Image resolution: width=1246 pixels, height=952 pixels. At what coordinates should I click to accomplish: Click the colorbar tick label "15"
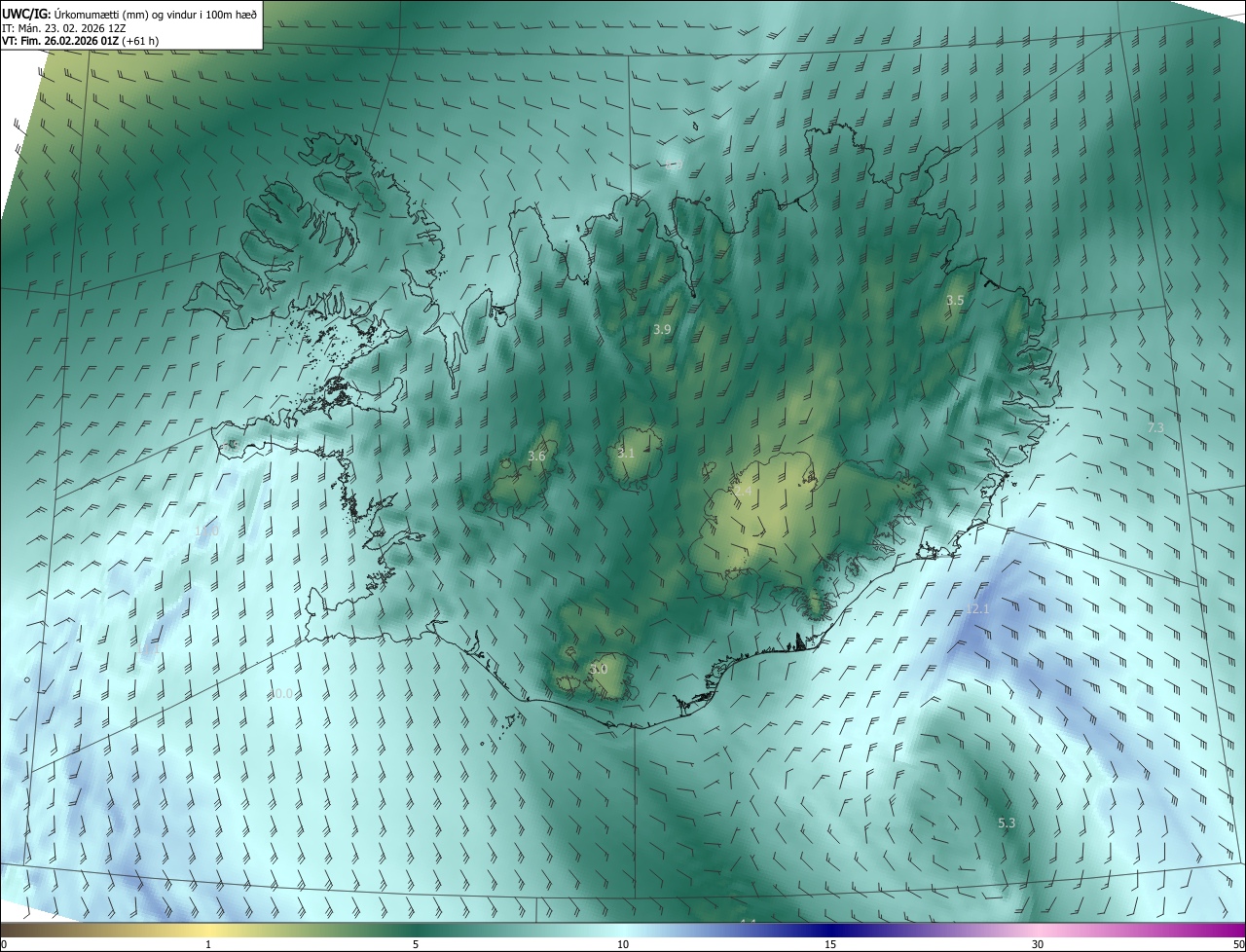click(x=830, y=944)
